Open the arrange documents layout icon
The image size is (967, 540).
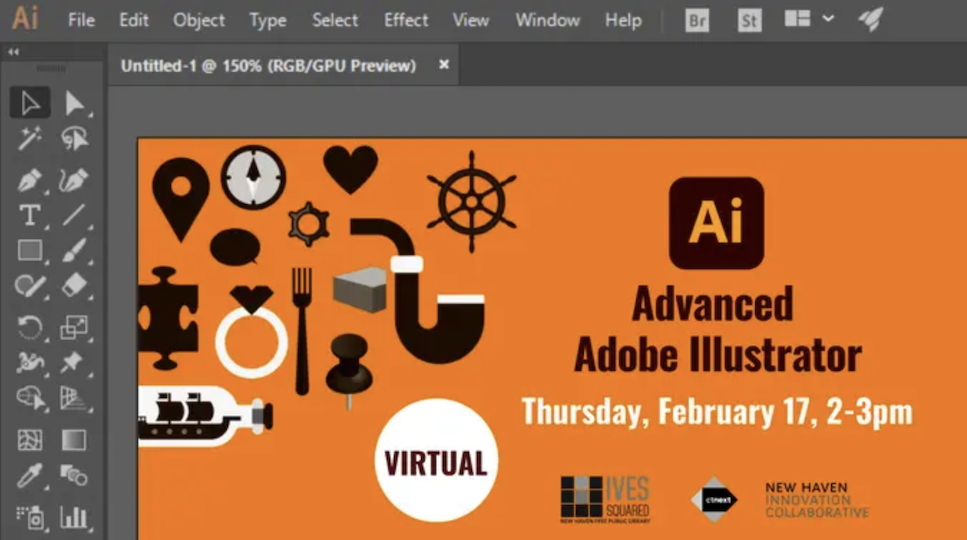point(797,18)
